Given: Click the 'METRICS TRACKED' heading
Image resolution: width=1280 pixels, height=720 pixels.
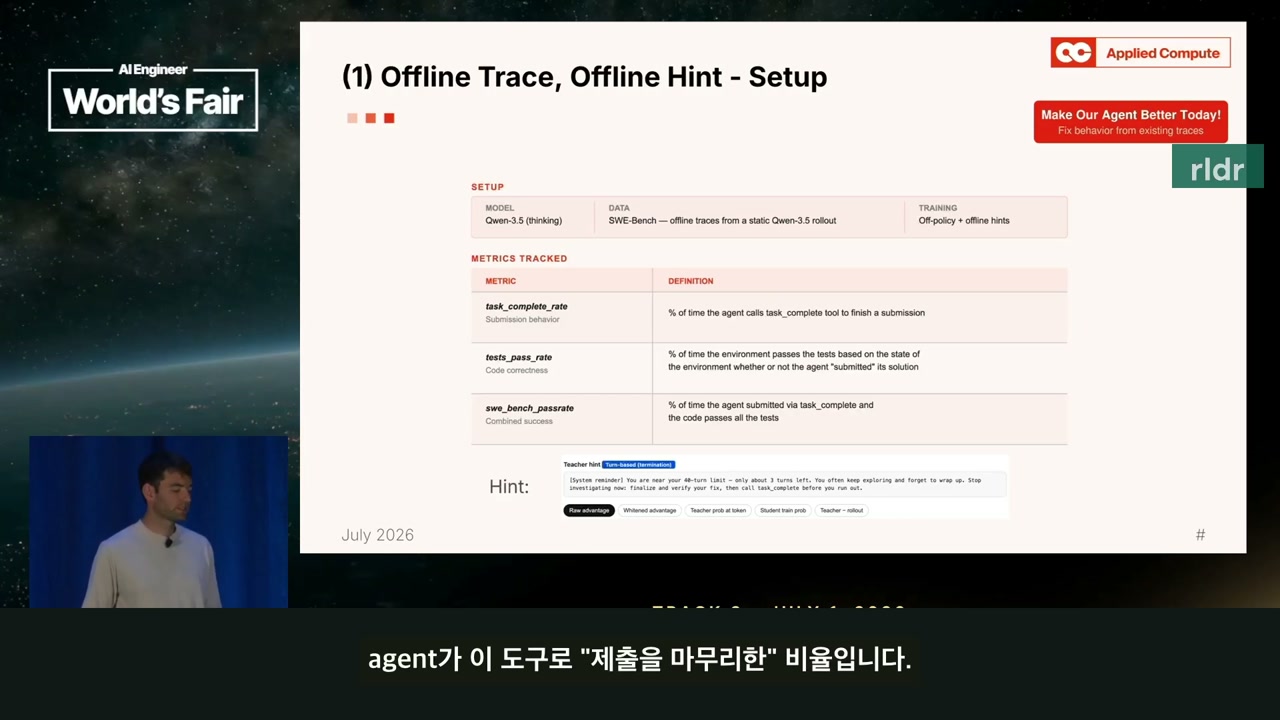Looking at the screenshot, I should point(519,258).
